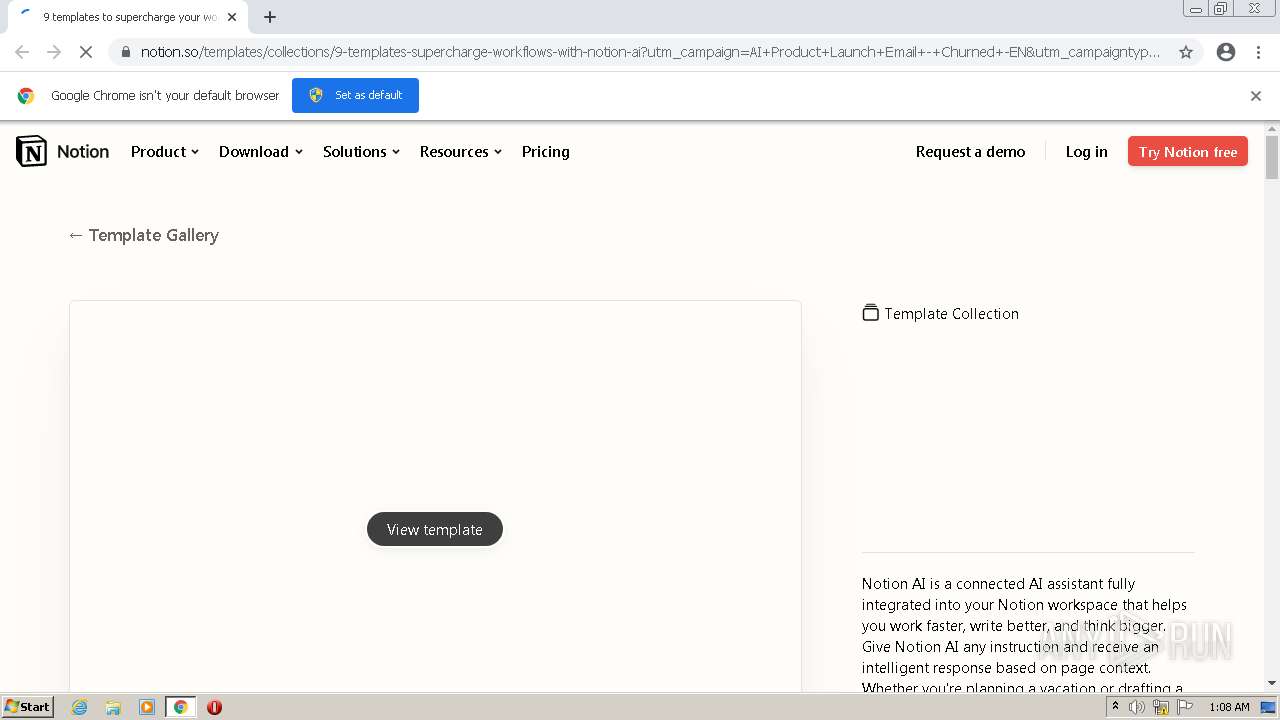Expand the Resources menu
The width and height of the screenshot is (1280, 720).
(x=460, y=151)
